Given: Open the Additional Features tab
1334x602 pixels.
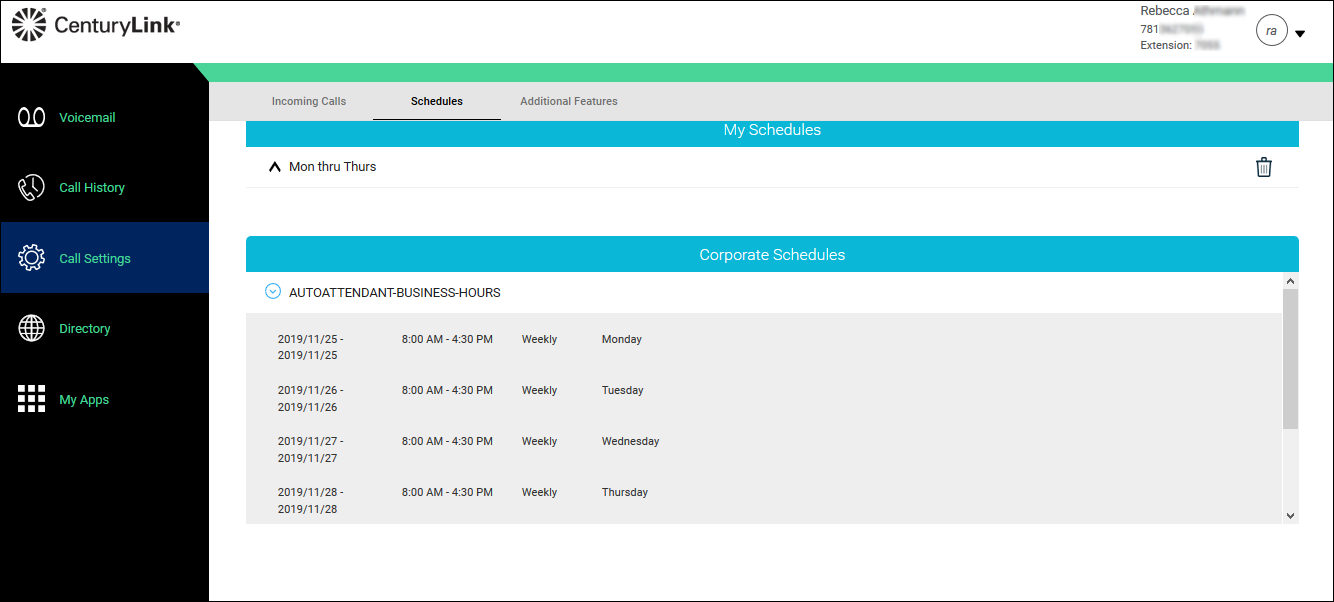Looking at the screenshot, I should (569, 101).
